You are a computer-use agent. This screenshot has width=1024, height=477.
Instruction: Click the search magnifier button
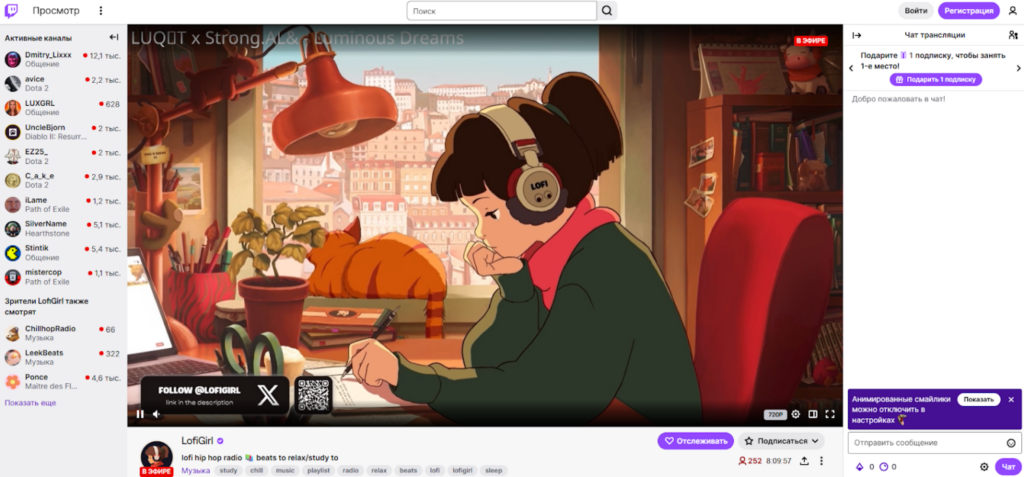click(607, 10)
